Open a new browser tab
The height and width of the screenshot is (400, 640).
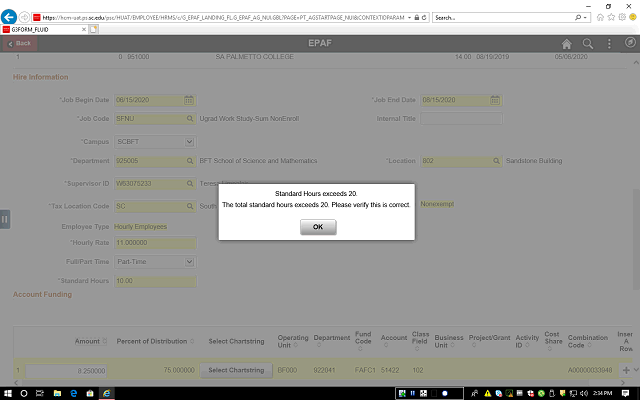[93, 29]
